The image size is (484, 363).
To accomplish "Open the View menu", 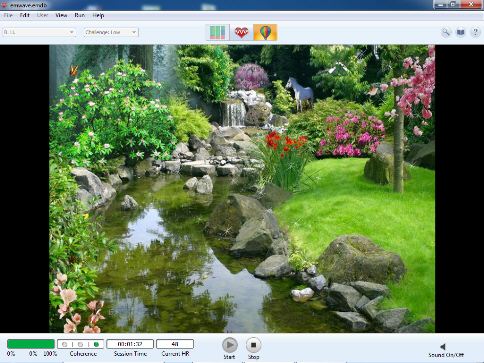I will [x=61, y=15].
